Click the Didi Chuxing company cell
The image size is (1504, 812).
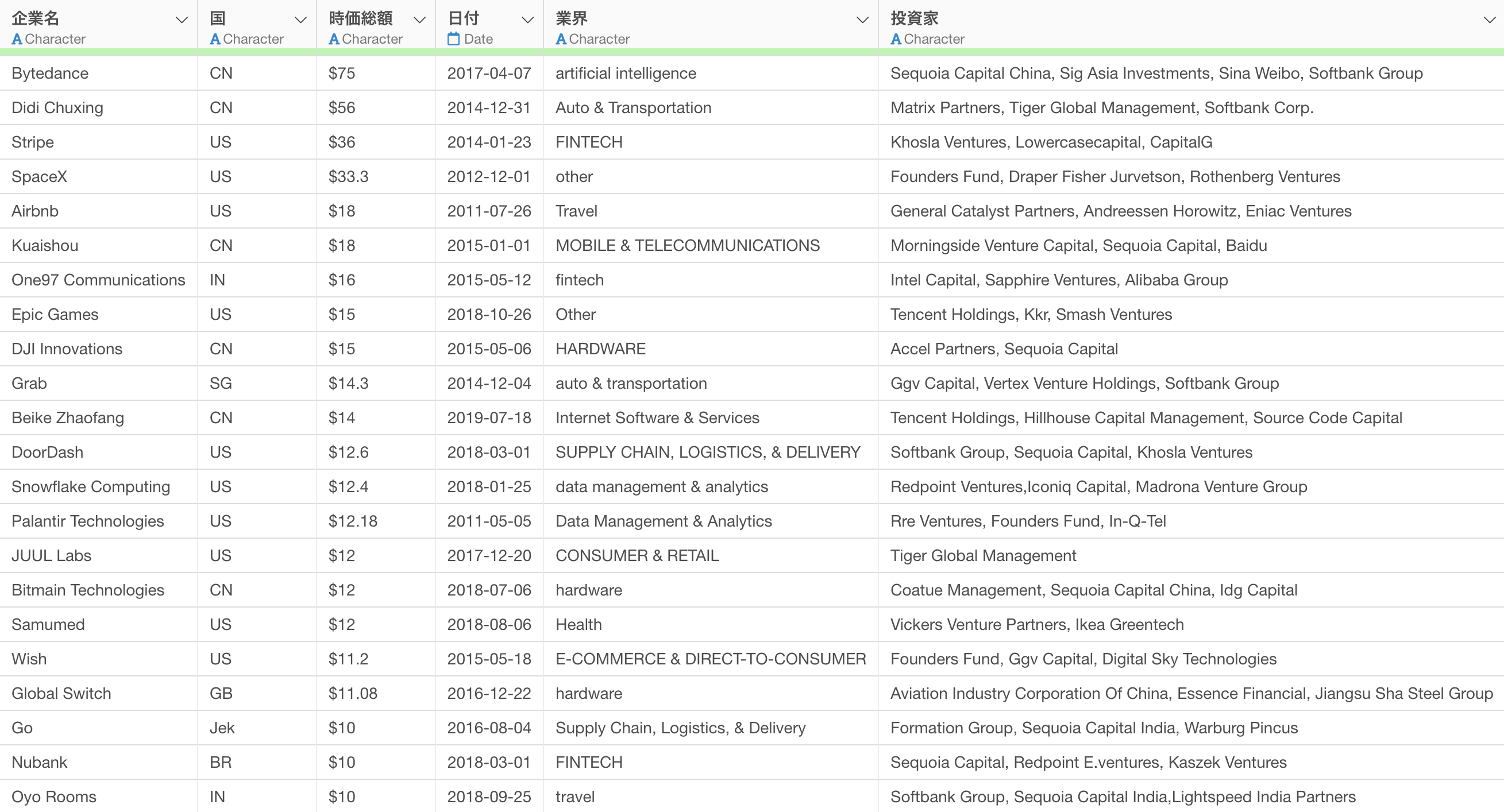coord(99,107)
